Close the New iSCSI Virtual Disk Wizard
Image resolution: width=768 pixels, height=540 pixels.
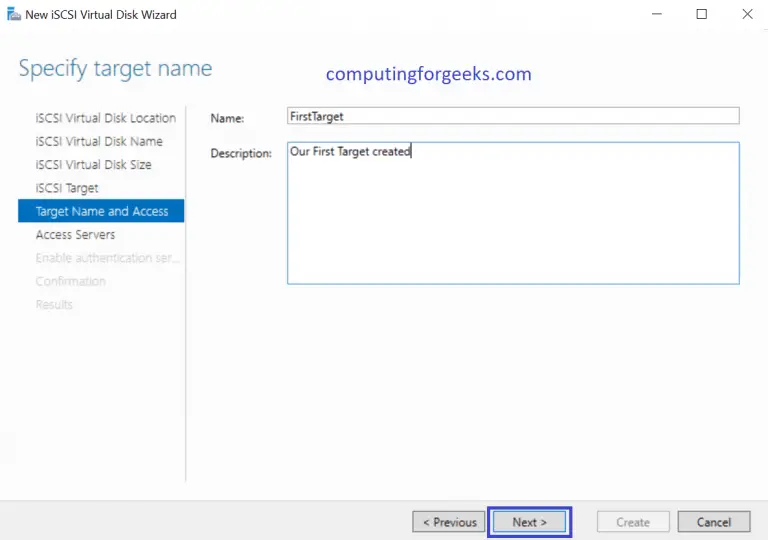click(747, 14)
